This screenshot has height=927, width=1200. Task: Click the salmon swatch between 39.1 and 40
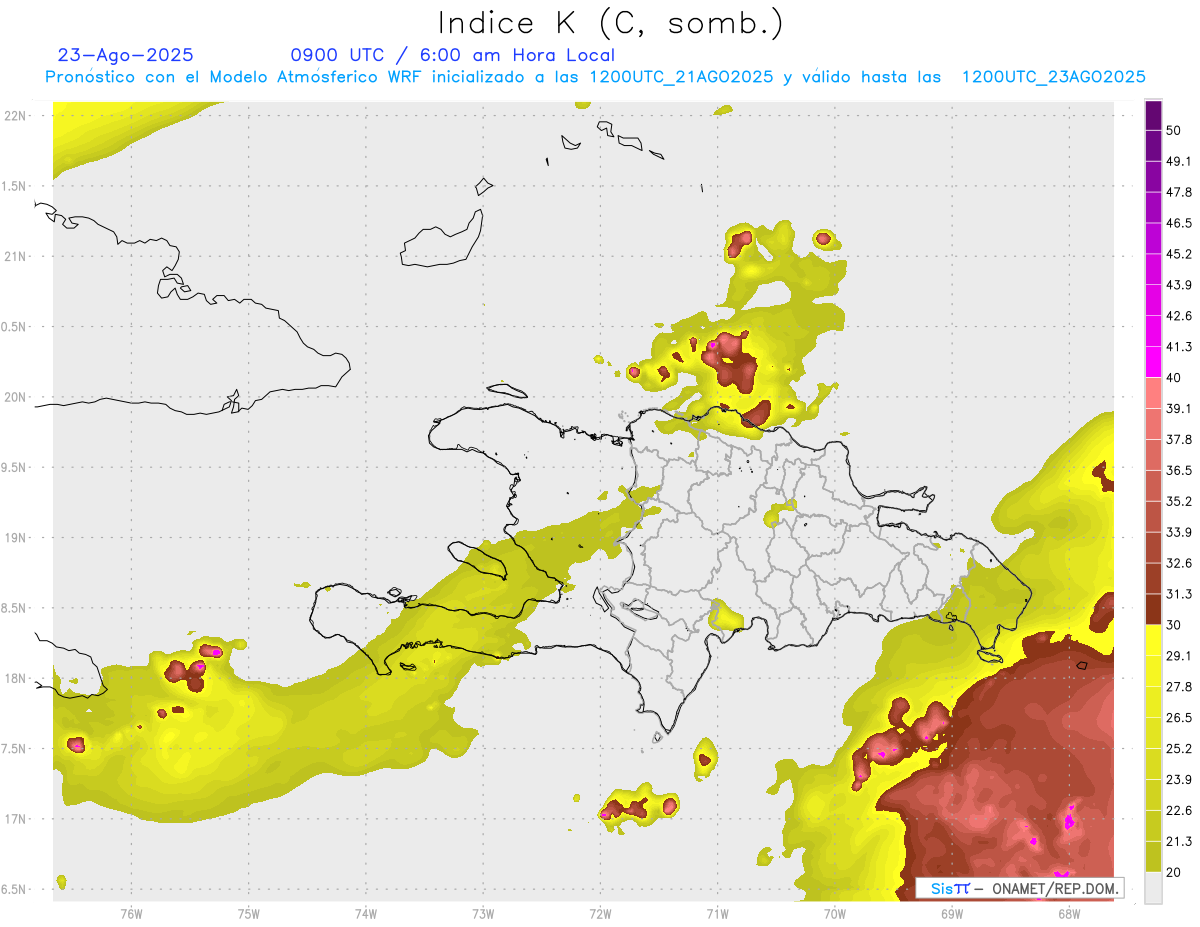1153,393
